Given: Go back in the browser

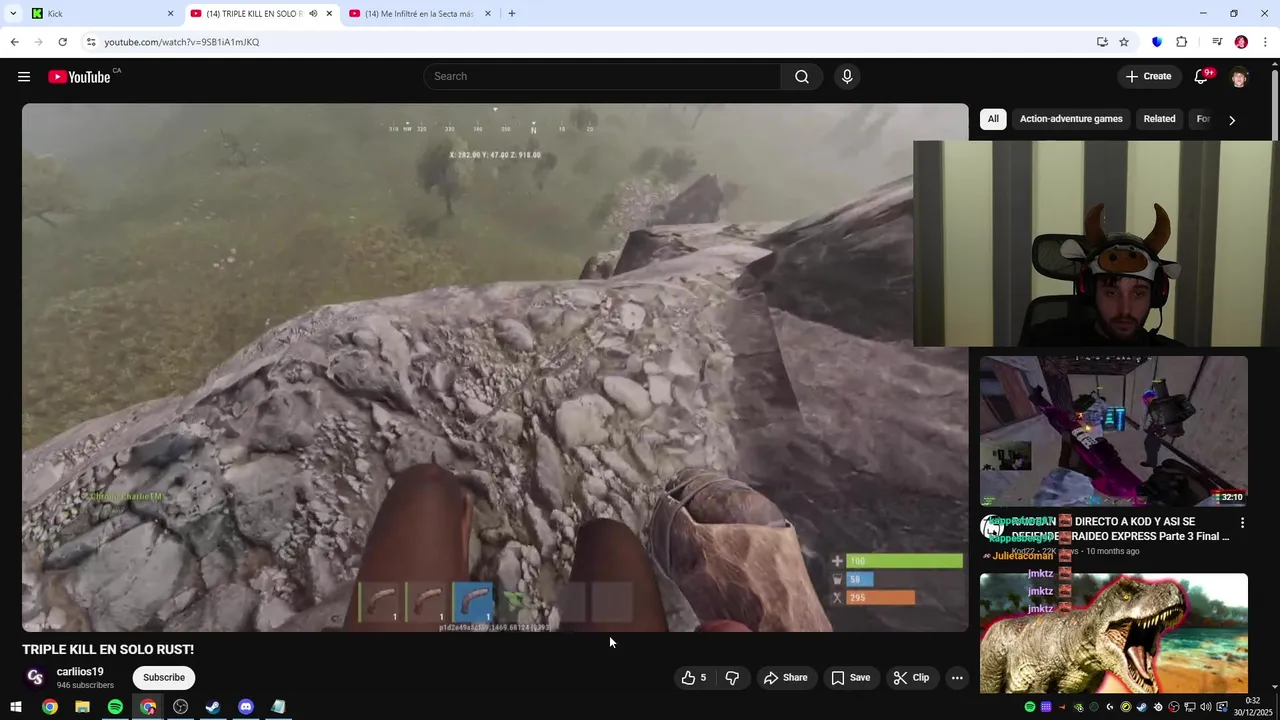Looking at the screenshot, I should click(x=14, y=42).
